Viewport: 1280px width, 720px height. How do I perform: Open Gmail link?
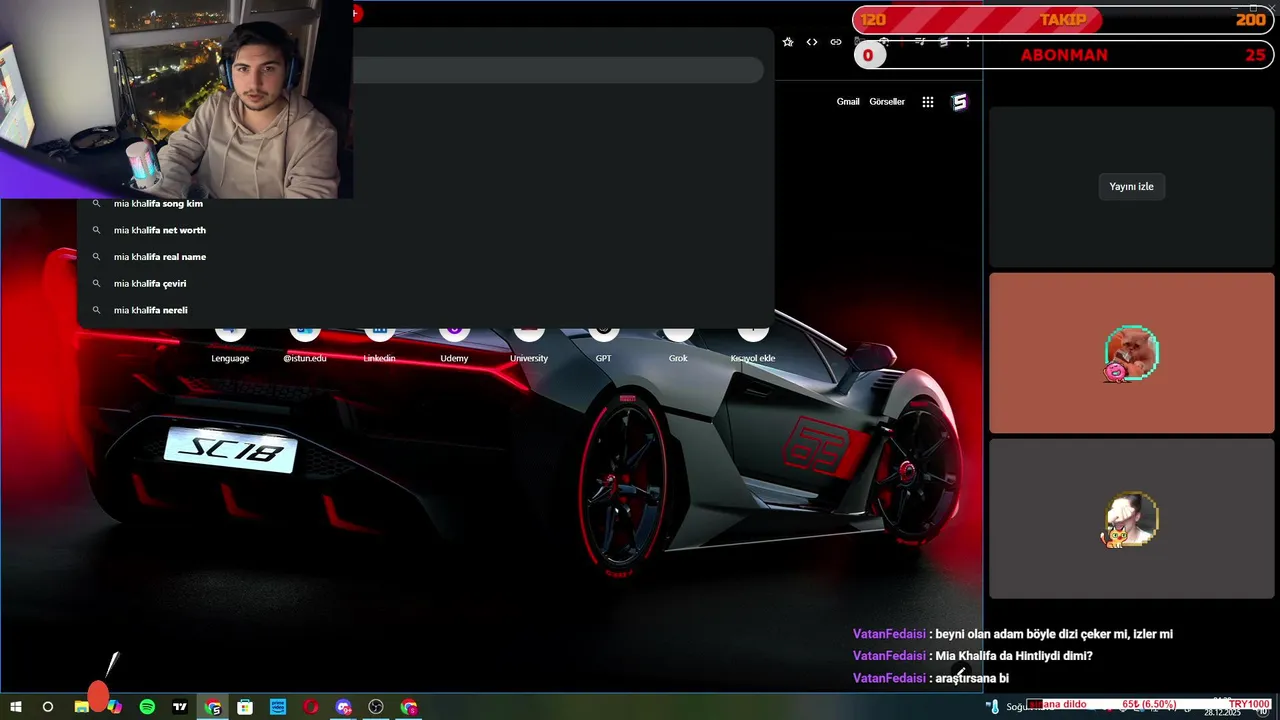tap(848, 102)
